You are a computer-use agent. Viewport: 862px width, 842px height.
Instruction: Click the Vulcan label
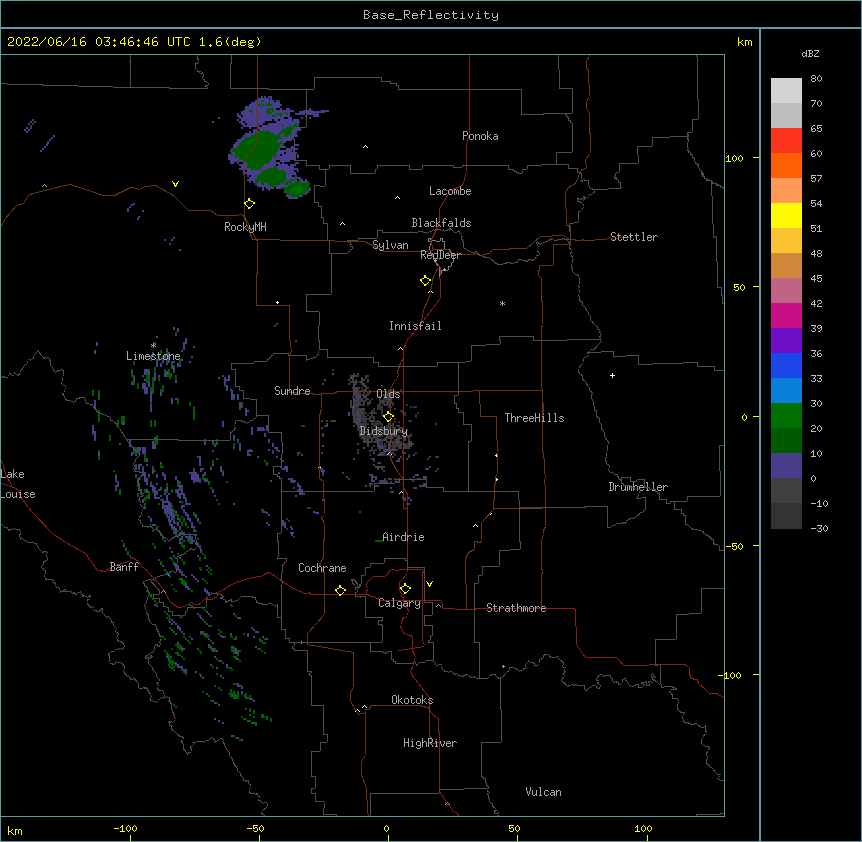coord(543,792)
